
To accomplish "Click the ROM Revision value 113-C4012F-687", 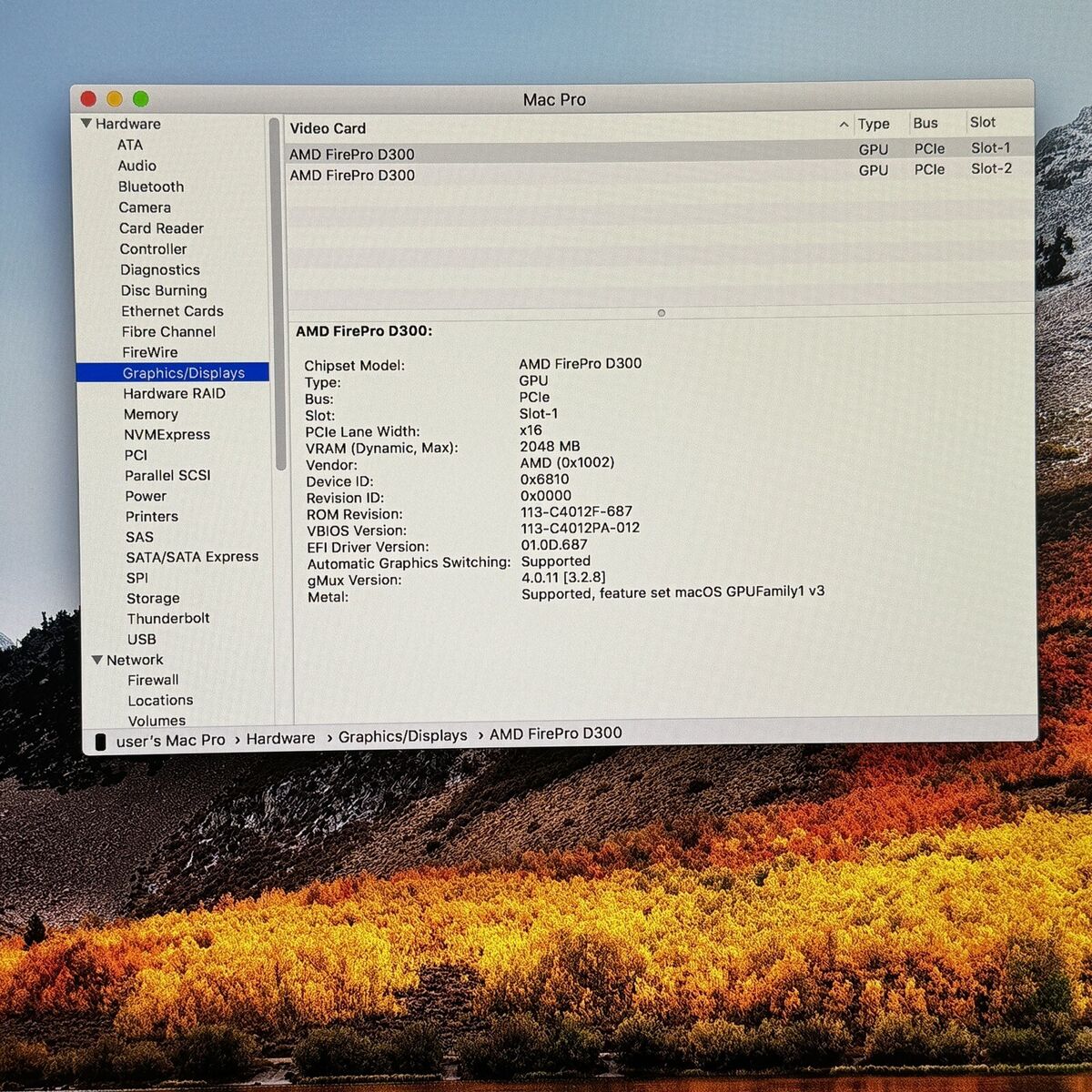I will point(576,511).
